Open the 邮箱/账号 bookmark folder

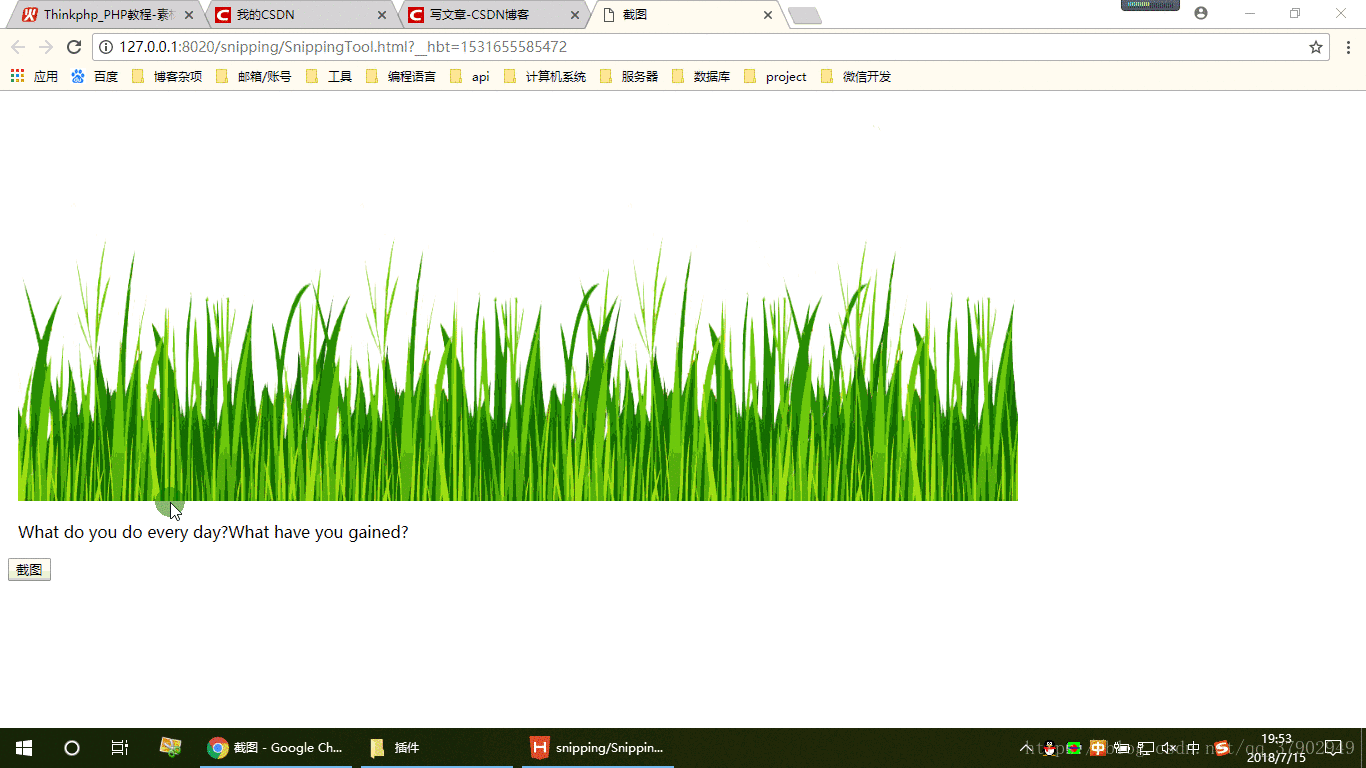[253, 76]
